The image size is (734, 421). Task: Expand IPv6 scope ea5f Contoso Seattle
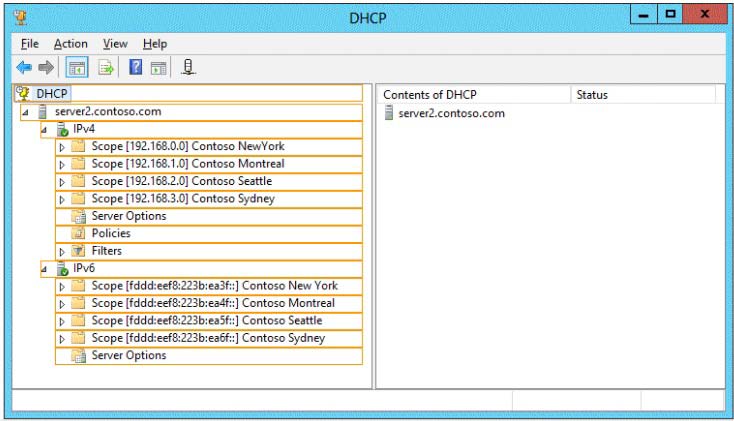click(62, 321)
